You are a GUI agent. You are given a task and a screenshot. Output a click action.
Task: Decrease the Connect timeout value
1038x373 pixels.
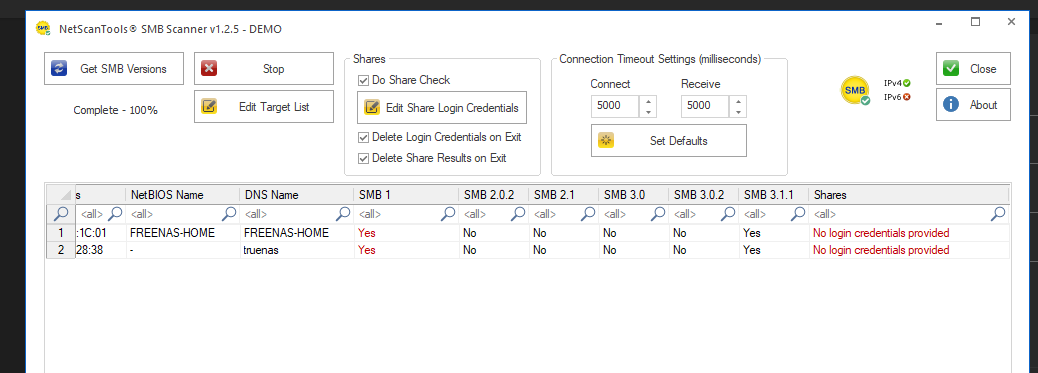[x=648, y=111]
